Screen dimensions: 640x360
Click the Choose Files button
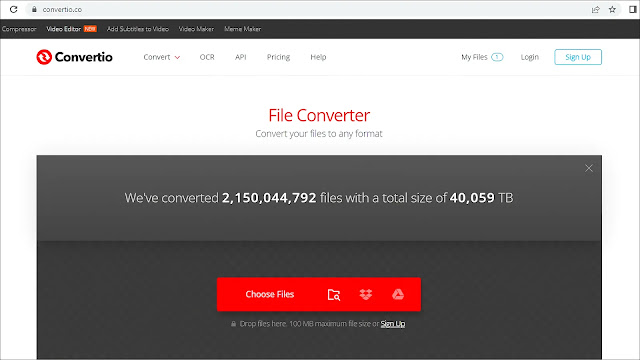click(x=270, y=294)
